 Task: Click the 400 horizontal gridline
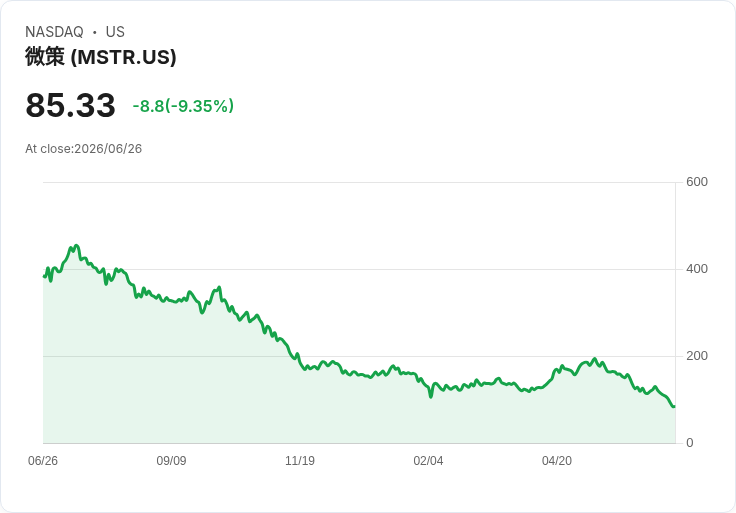pos(359,269)
